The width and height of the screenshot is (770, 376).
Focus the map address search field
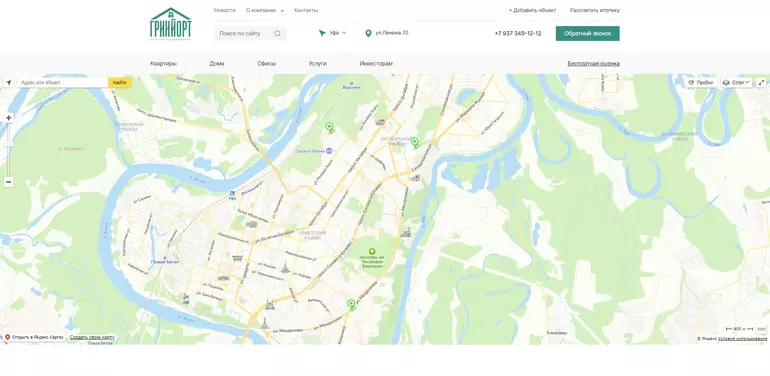tap(62, 82)
